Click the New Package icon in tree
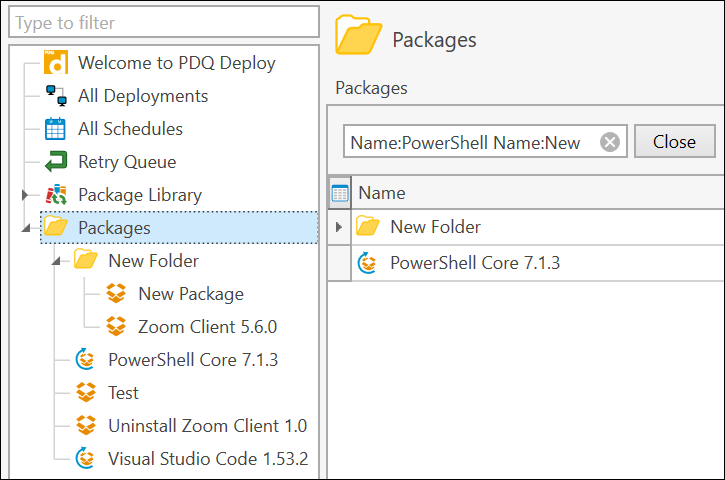The height and width of the screenshot is (480, 725). pyautogui.click(x=116, y=294)
